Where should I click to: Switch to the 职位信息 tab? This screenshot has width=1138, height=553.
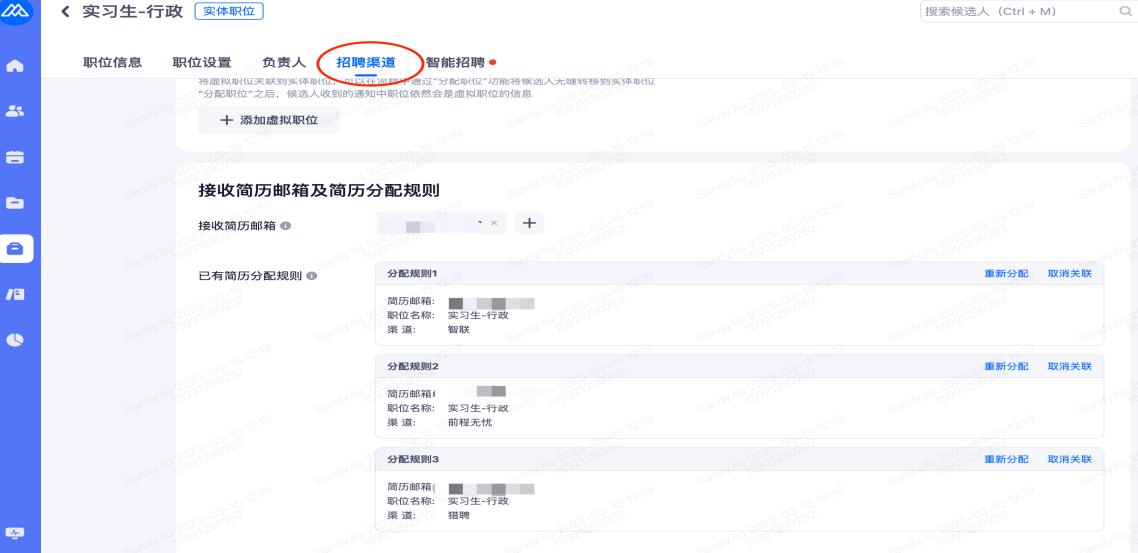click(112, 63)
